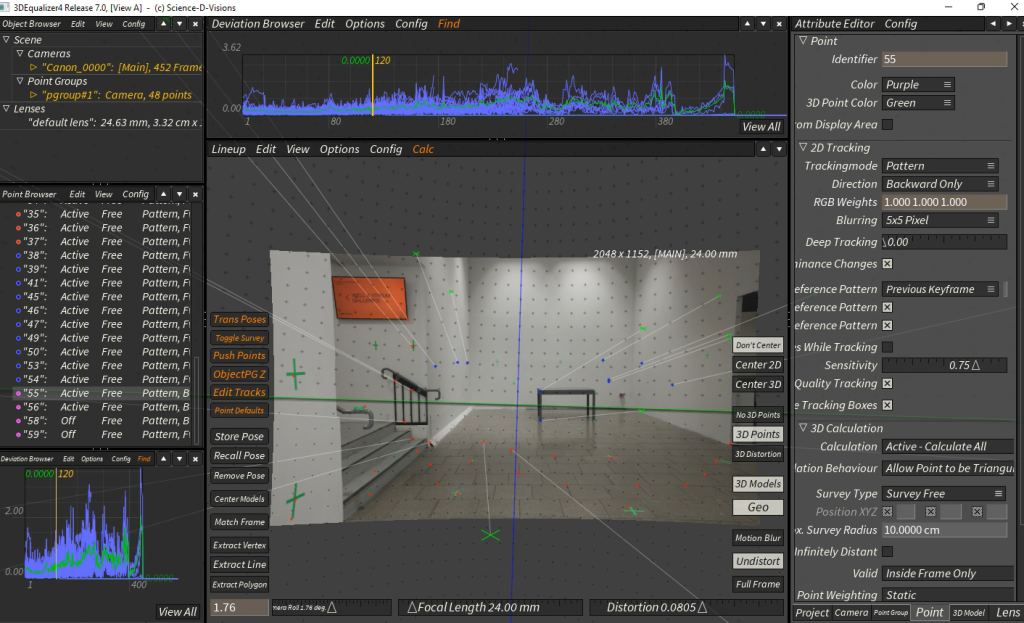1024x623 pixels.
Task: Click the Attribute Editor right arrow icon
Action: pyautogui.click(x=1009, y=24)
